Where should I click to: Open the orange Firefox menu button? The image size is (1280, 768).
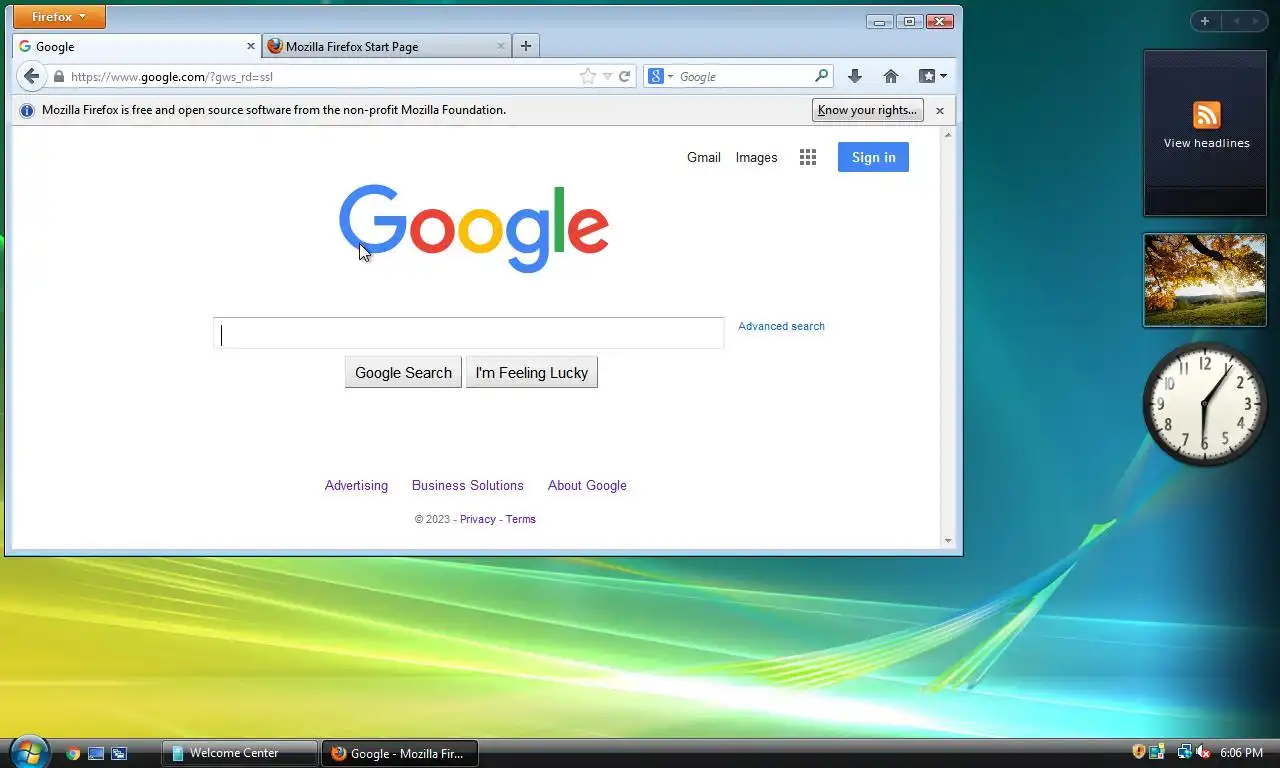tap(59, 17)
